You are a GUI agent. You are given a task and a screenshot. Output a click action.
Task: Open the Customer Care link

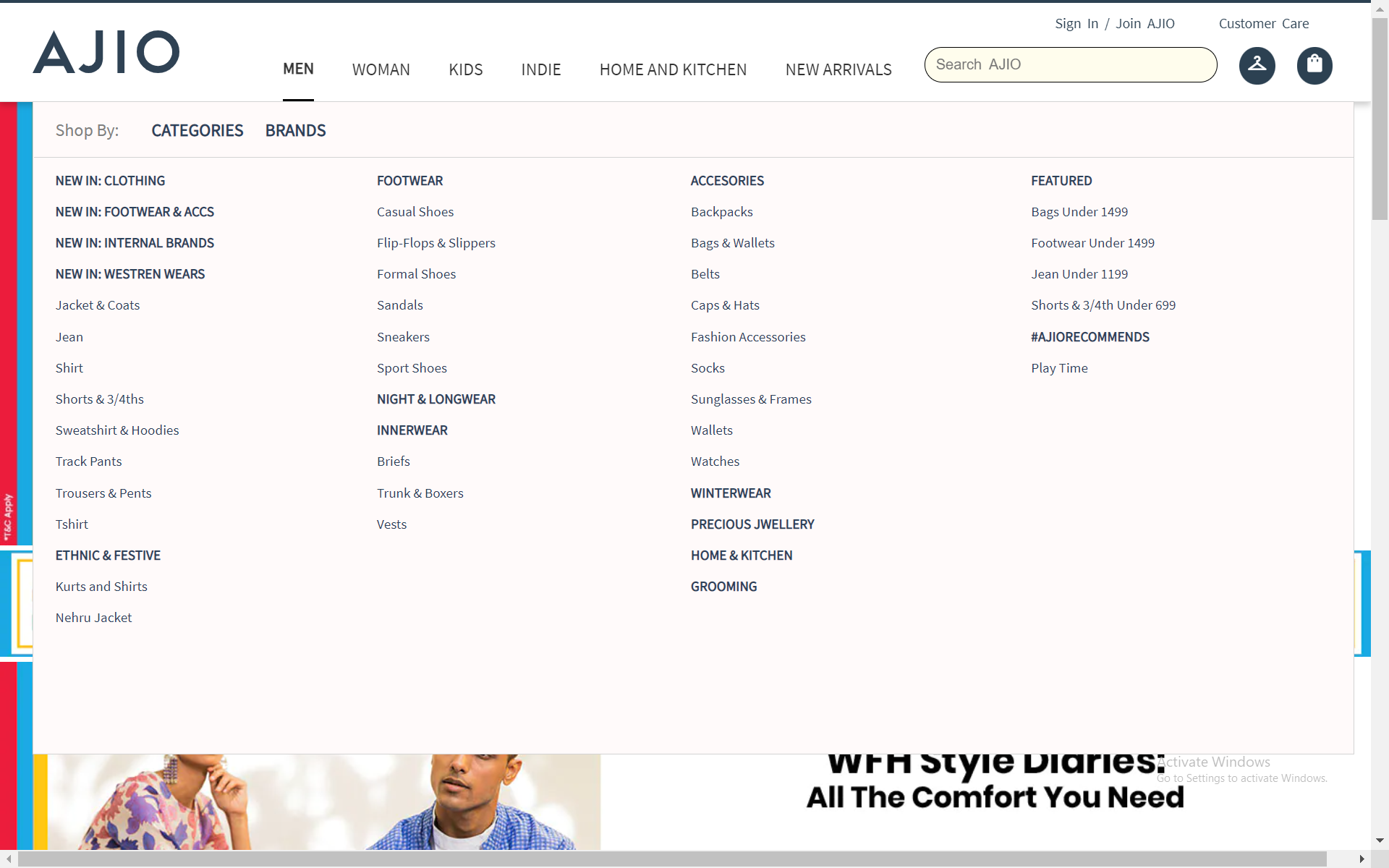(1263, 23)
